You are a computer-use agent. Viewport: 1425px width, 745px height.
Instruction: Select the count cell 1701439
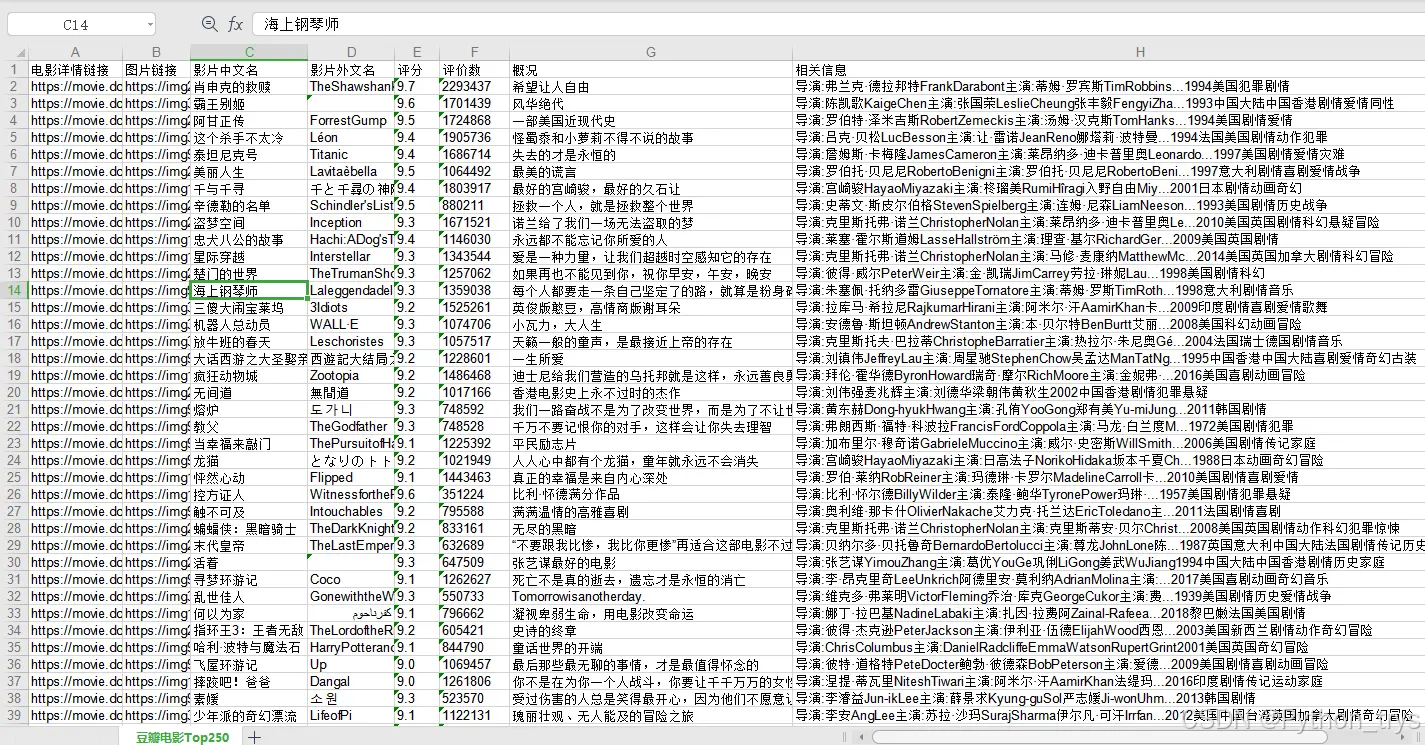474,104
